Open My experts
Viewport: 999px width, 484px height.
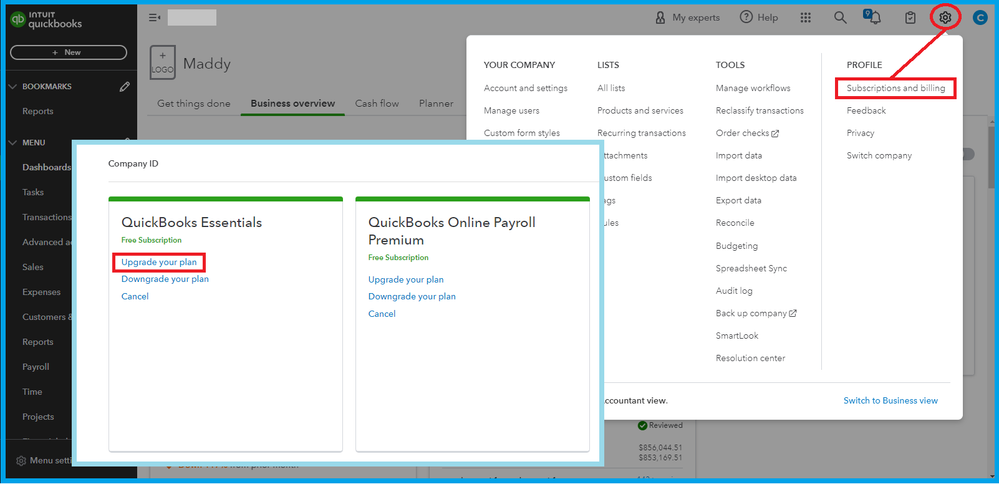(x=687, y=18)
